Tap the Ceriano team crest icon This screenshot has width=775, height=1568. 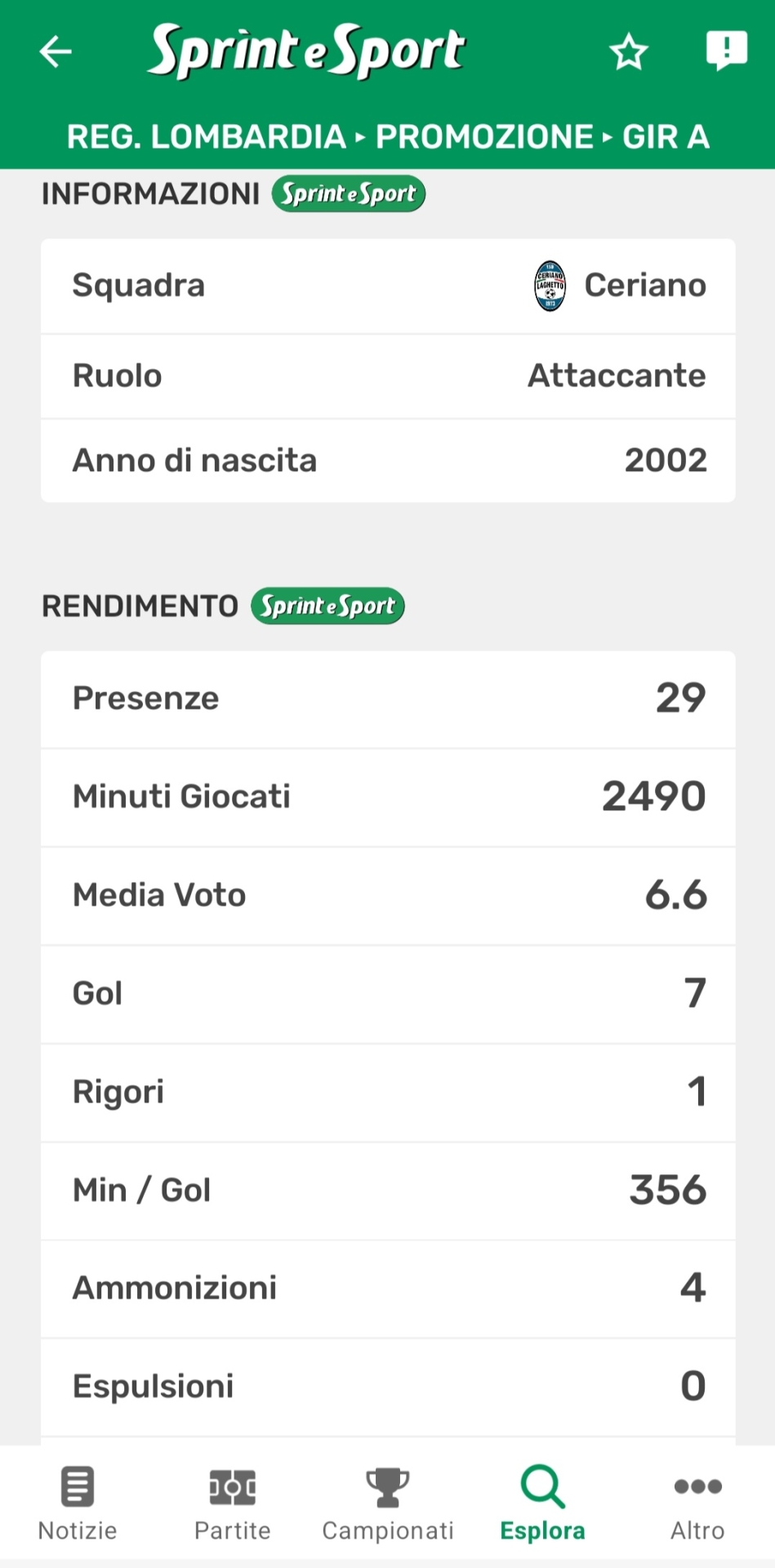click(x=550, y=286)
